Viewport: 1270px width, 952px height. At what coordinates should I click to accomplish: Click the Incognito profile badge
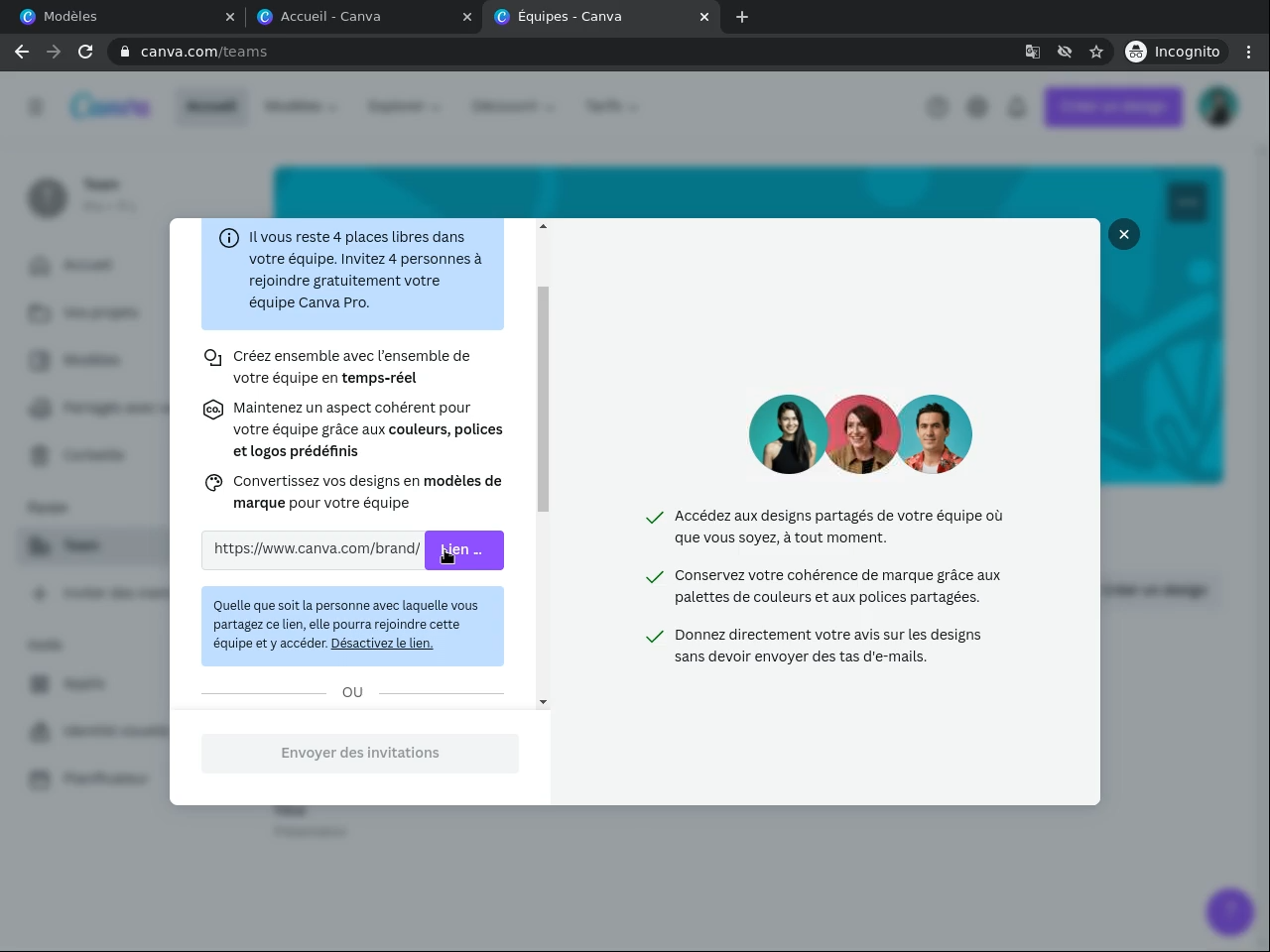click(x=1177, y=52)
